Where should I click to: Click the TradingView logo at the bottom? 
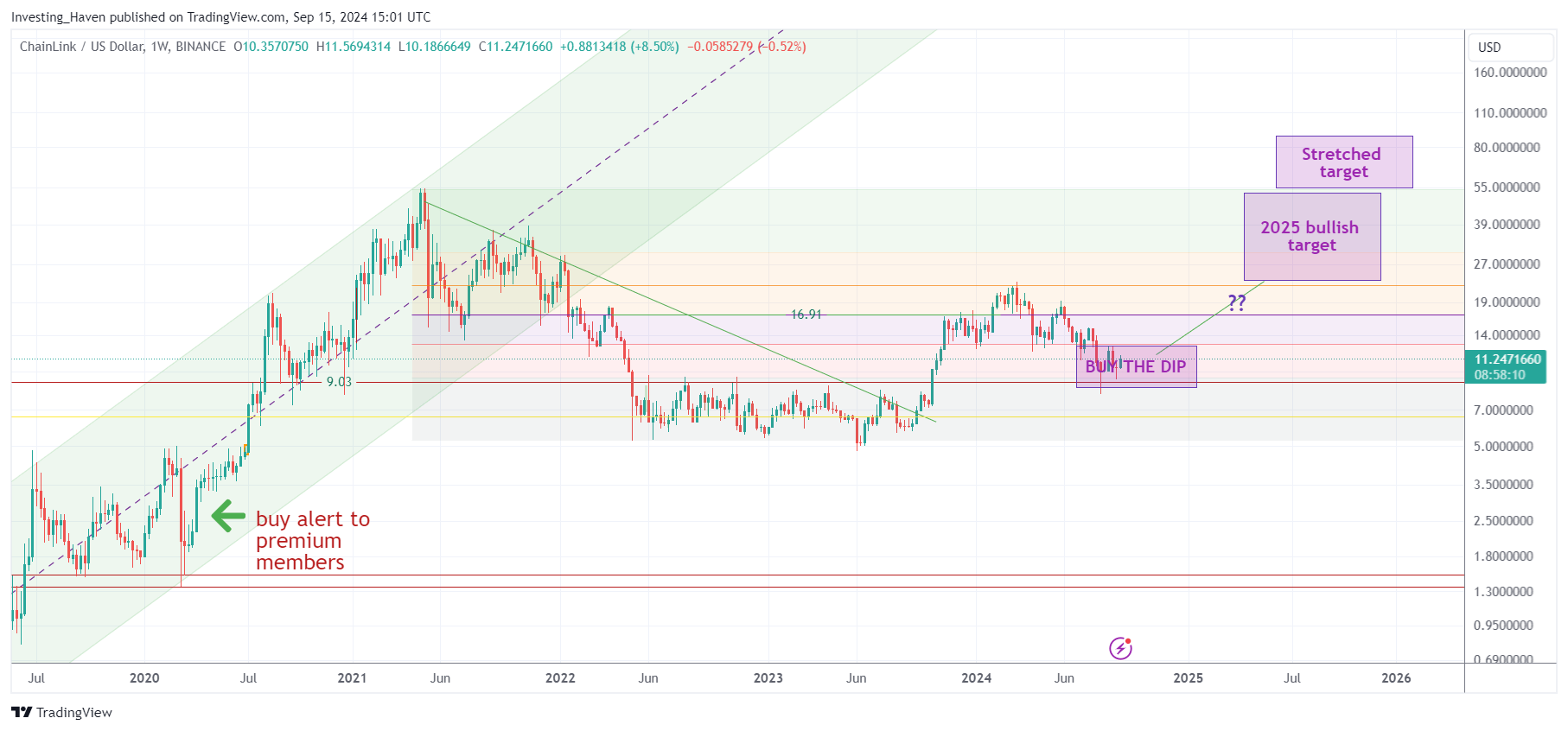coord(61,712)
